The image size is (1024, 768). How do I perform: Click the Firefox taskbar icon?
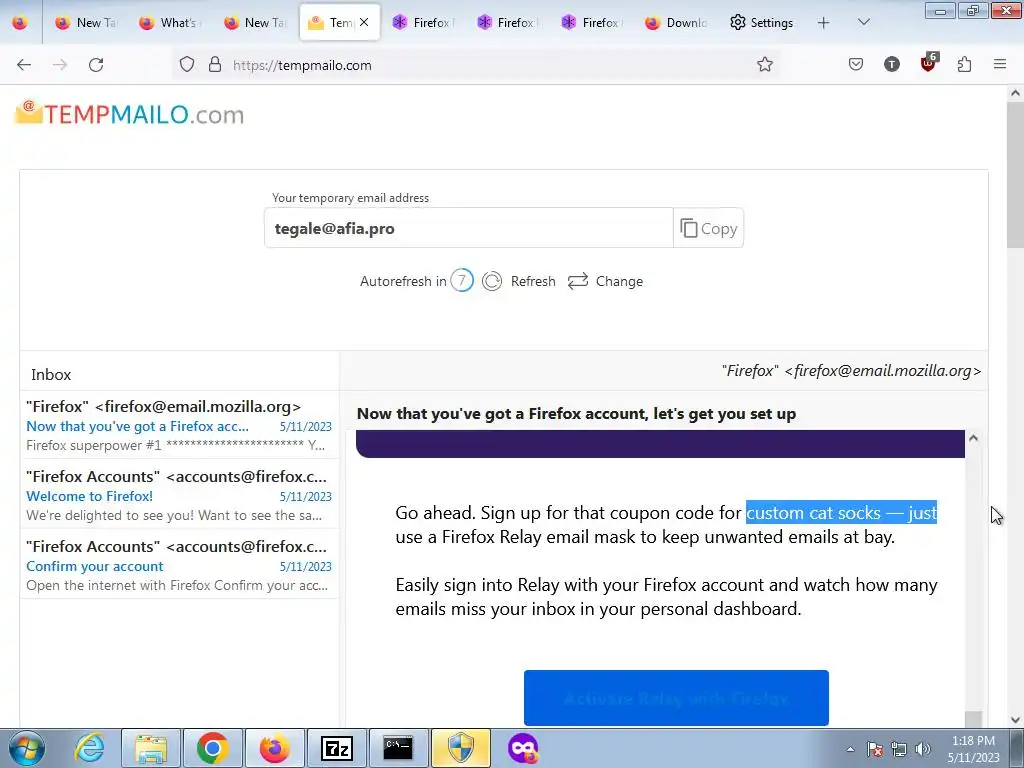(274, 748)
